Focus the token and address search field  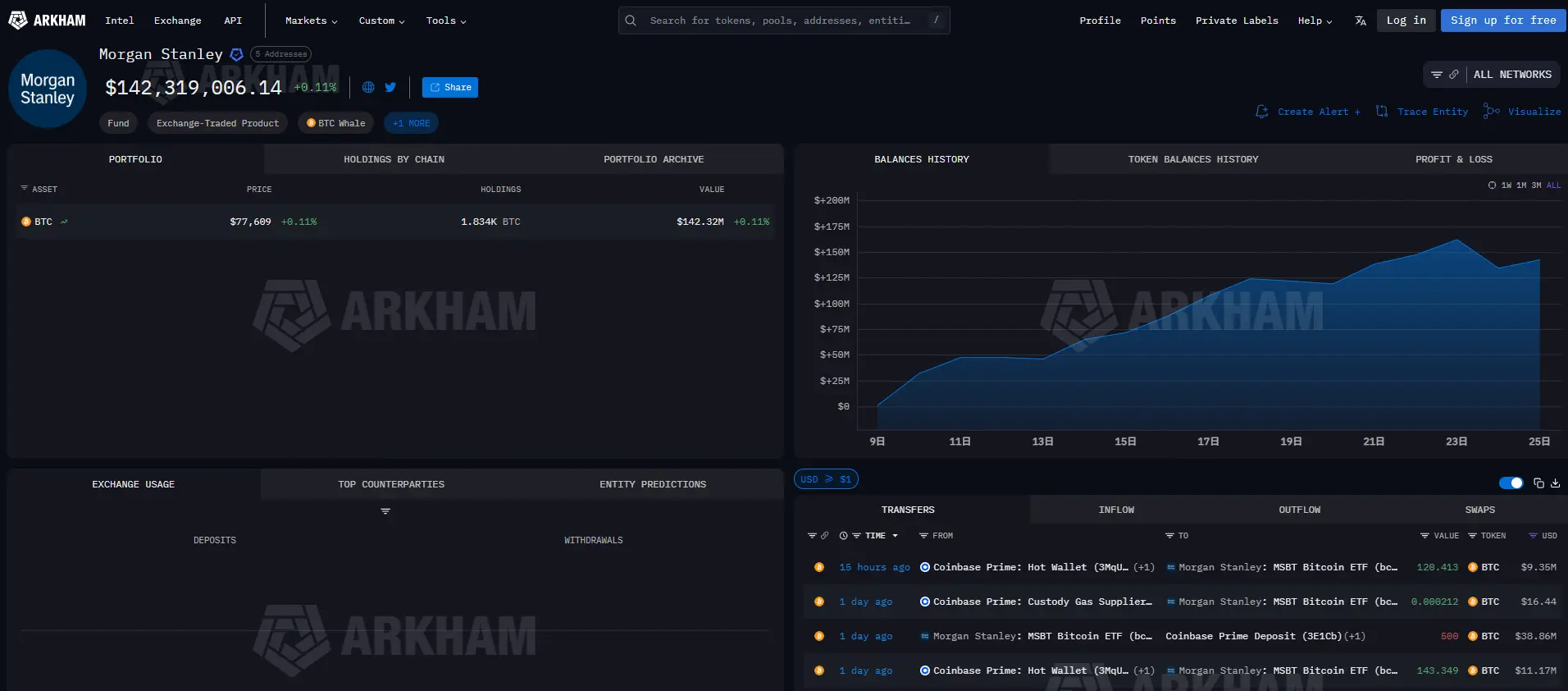[784, 21]
